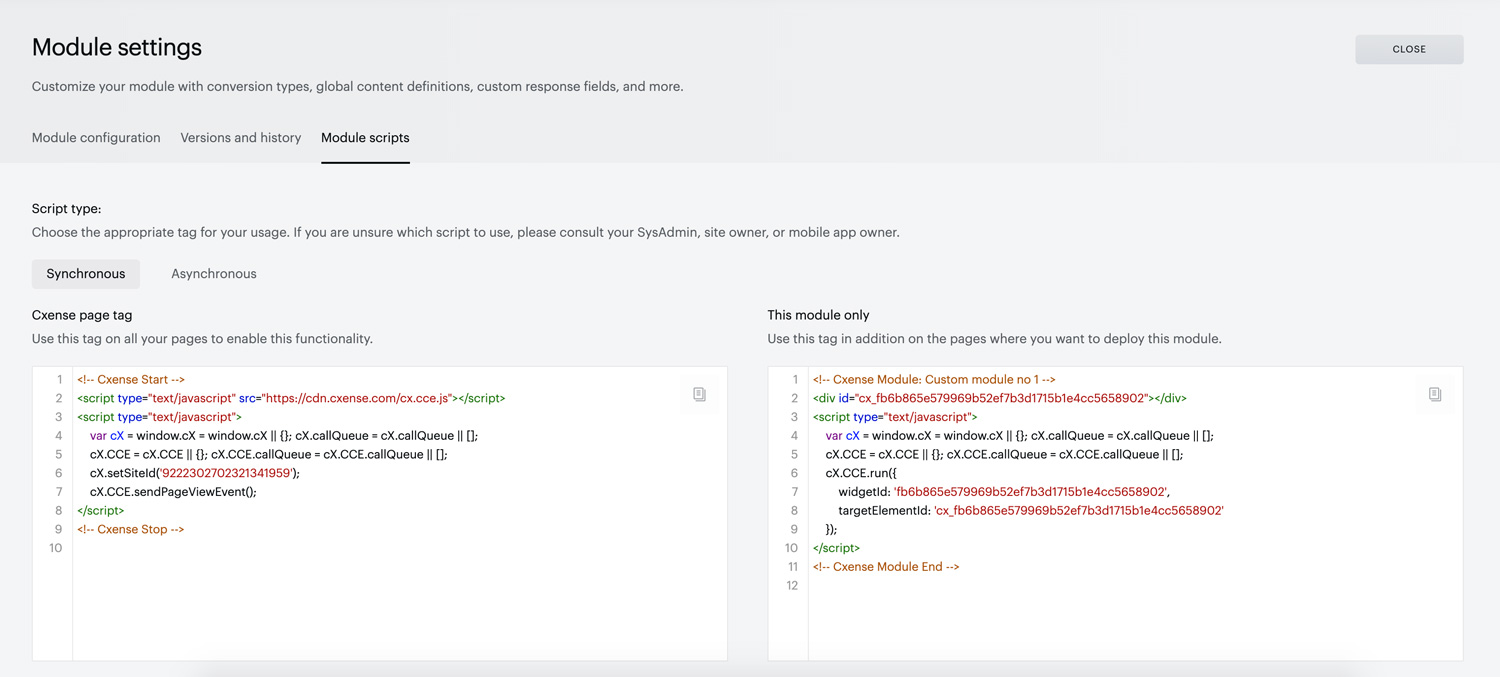Click the Cxense Module End comment line
1500x677 pixels.
click(886, 567)
